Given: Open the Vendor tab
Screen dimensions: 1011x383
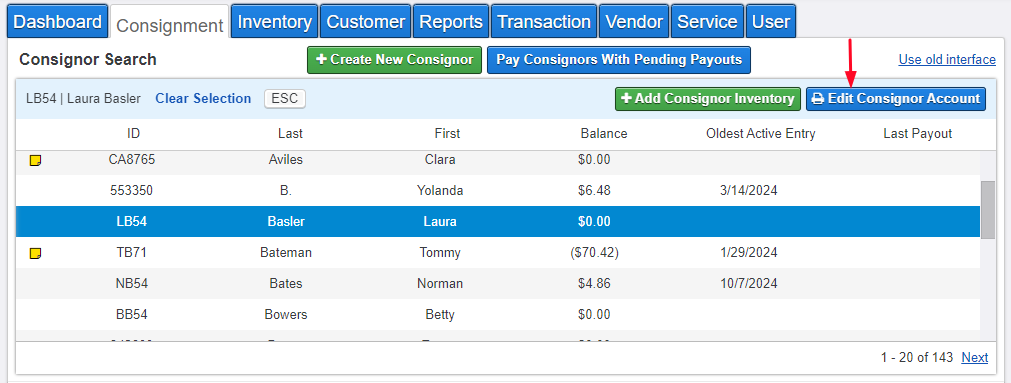Looking at the screenshot, I should (634, 21).
